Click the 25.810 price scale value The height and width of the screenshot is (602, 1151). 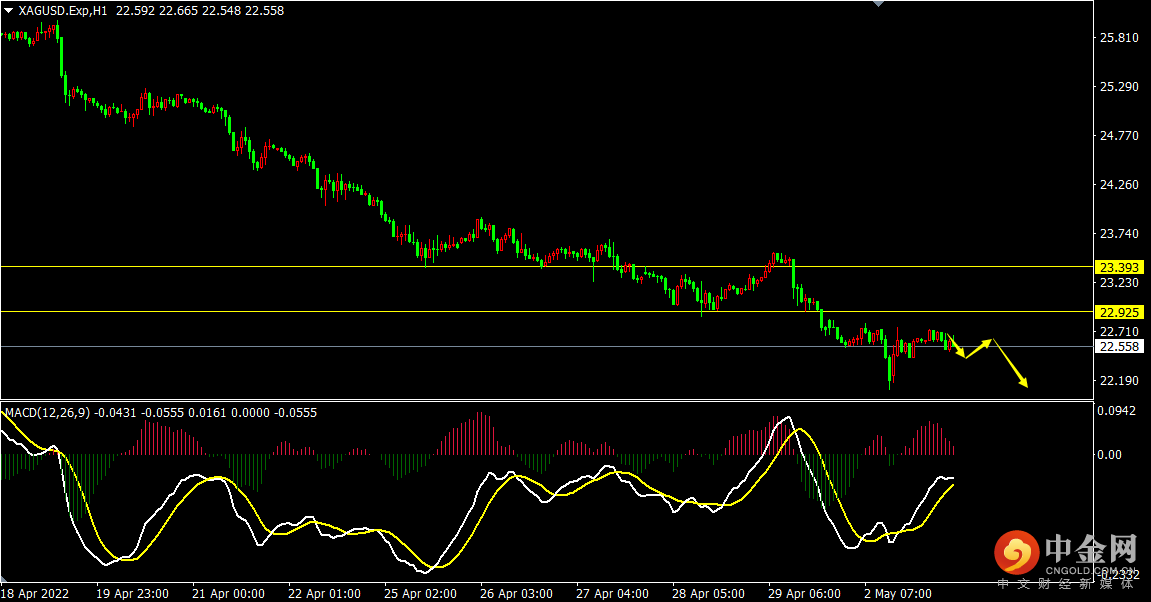pos(1119,37)
